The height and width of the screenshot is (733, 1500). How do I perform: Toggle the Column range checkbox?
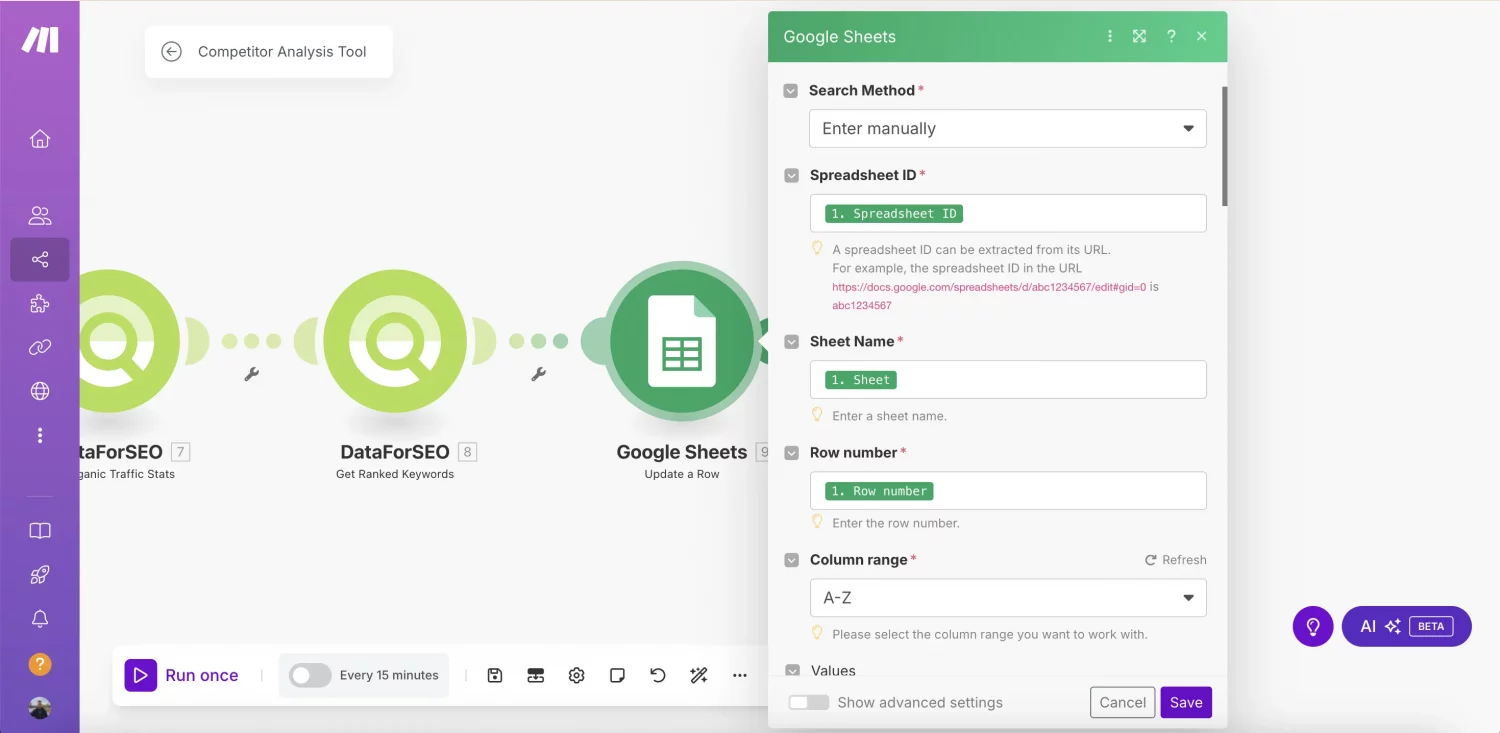pos(791,560)
